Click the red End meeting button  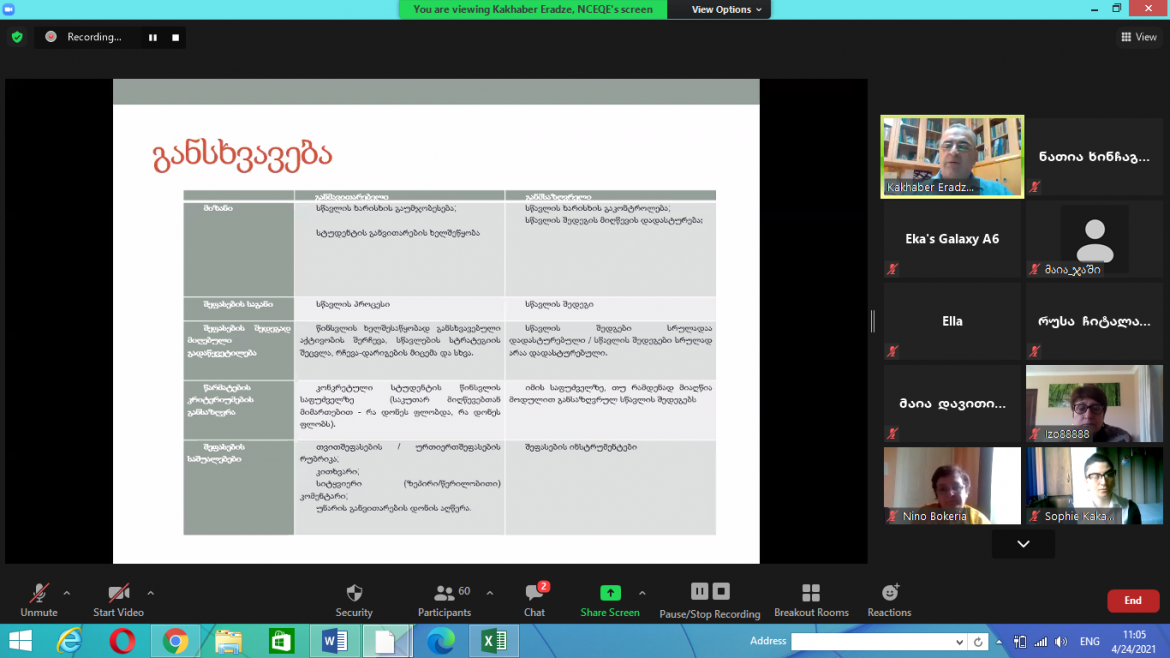click(1132, 601)
